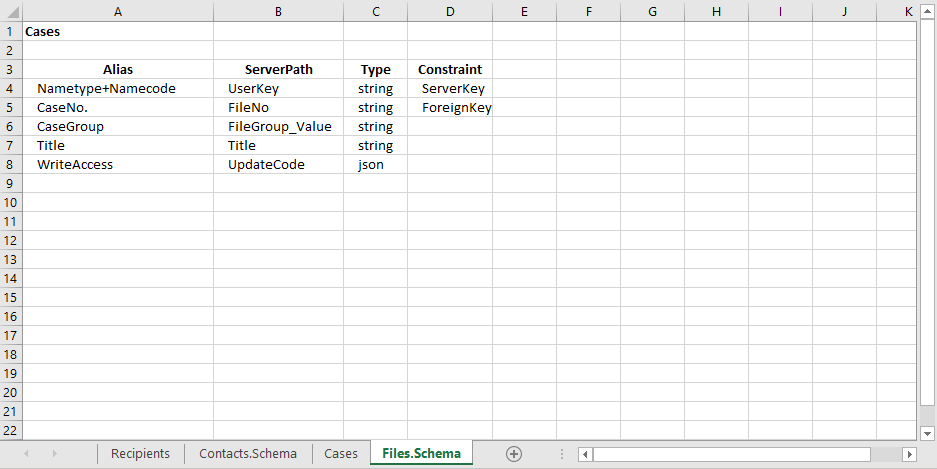Add a new sheet with plus icon
The height and width of the screenshot is (469, 937).
pos(514,453)
